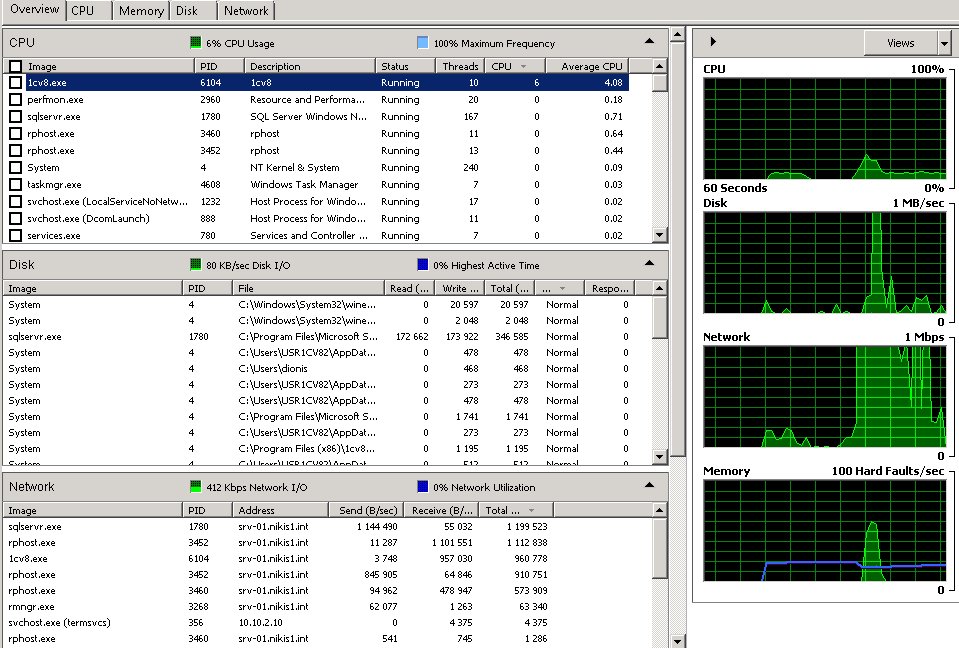This screenshot has height=648, width=959.
Task: Sort the Disk table by Write column
Action: tap(459, 288)
